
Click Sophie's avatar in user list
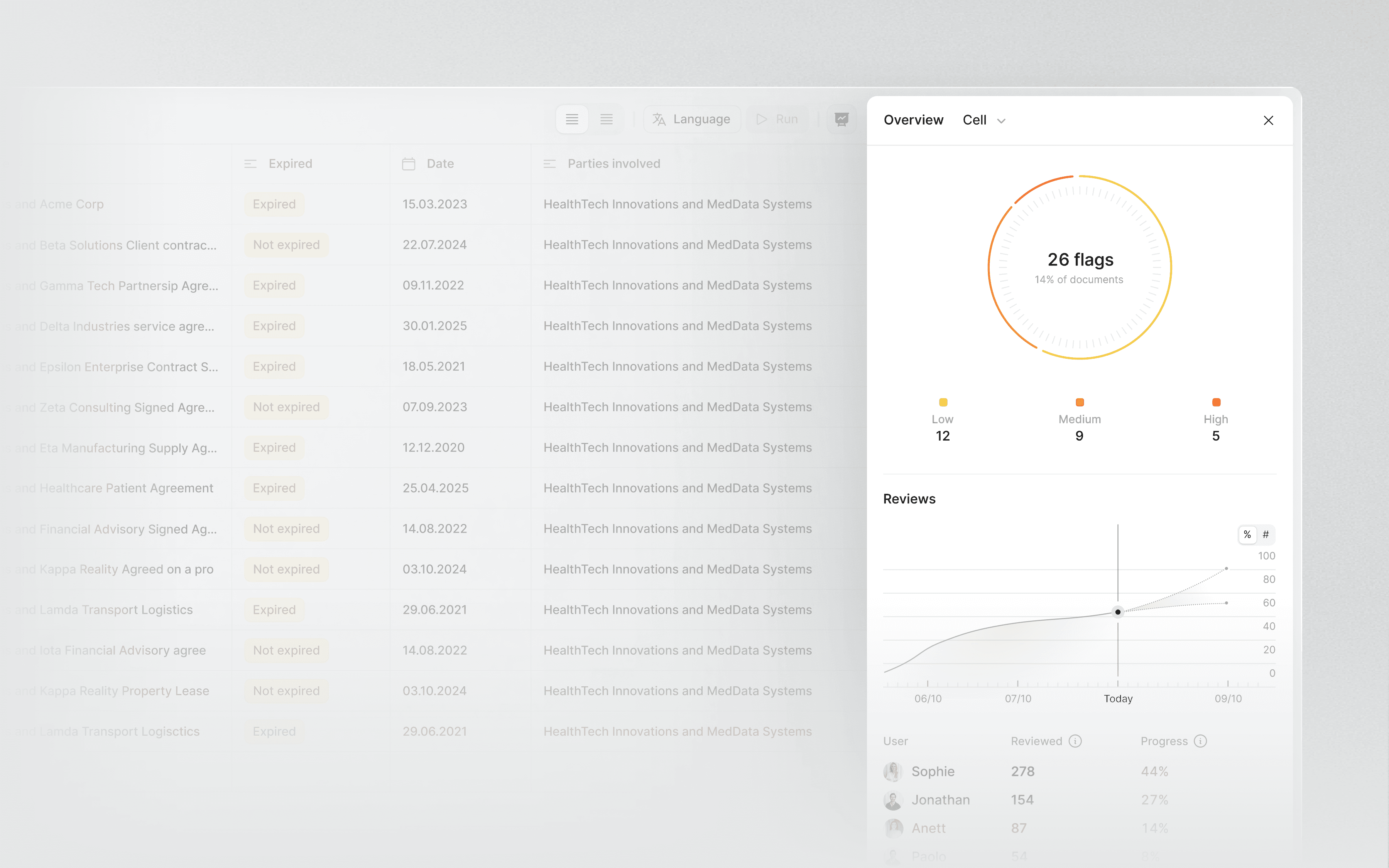[892, 772]
